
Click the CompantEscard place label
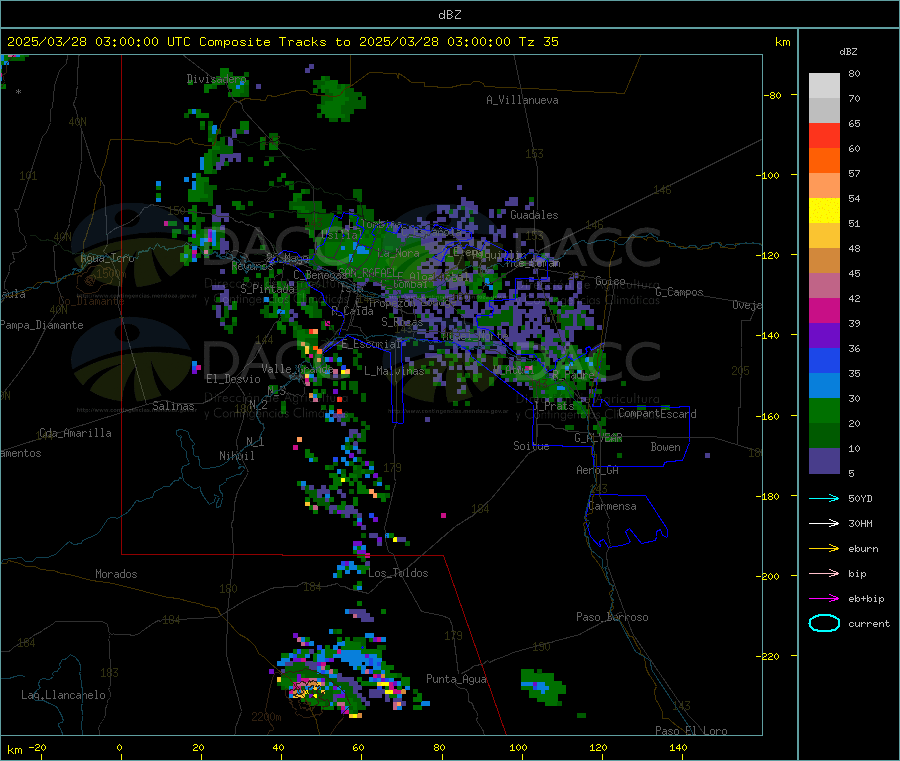click(657, 414)
